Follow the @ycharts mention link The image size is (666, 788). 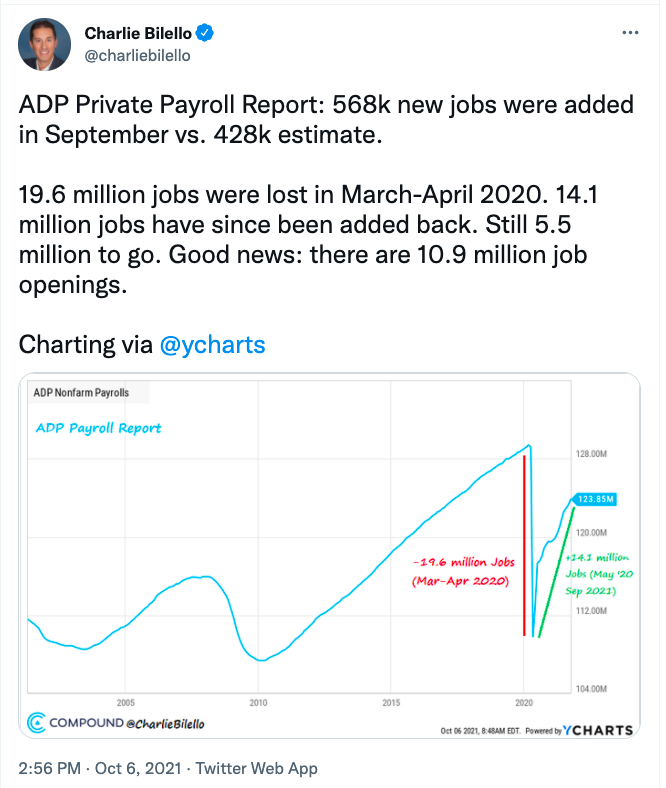pyautogui.click(x=213, y=345)
